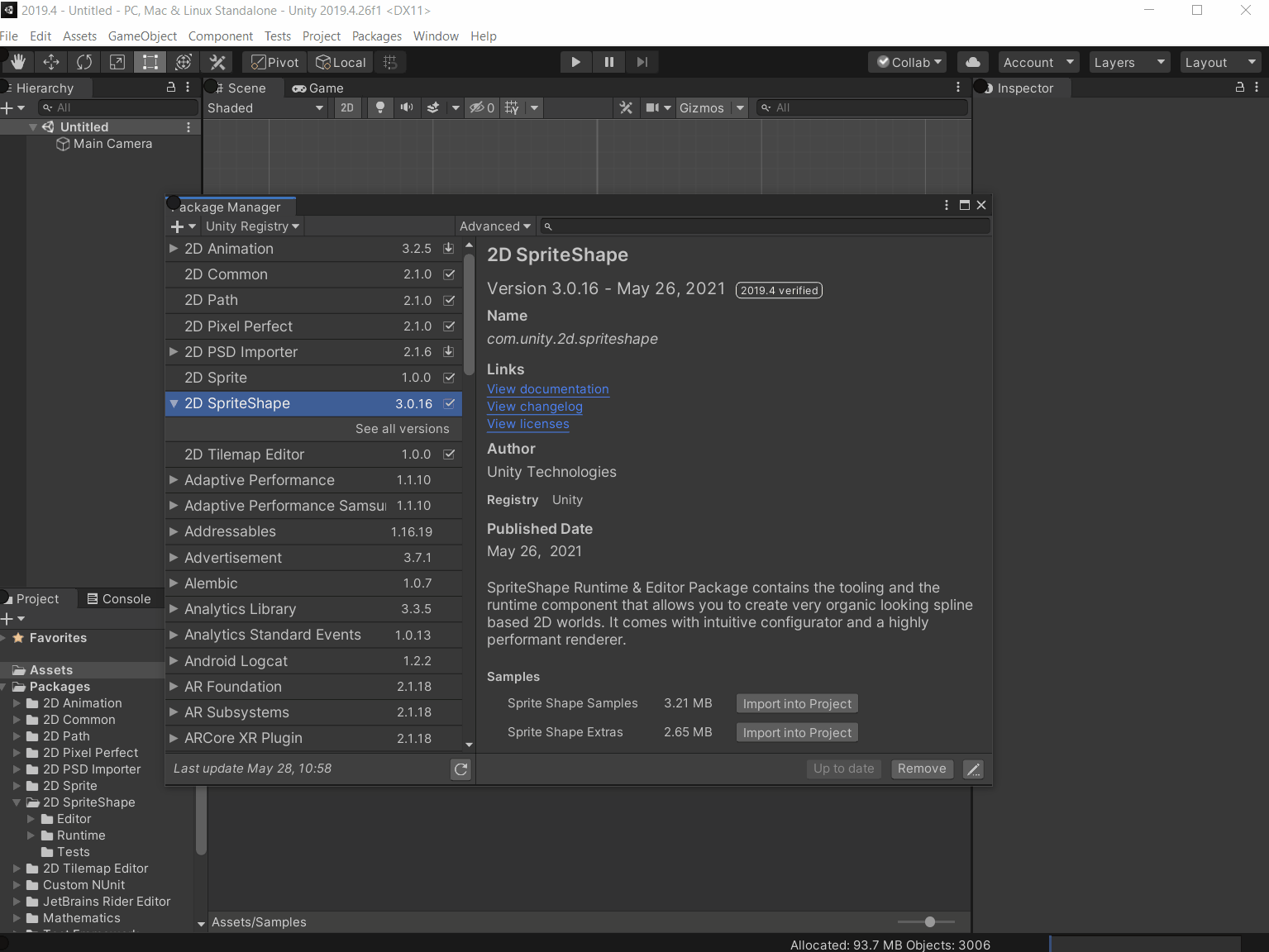Screen dimensions: 1269x952
Task: Step one frame forward
Action: click(642, 62)
